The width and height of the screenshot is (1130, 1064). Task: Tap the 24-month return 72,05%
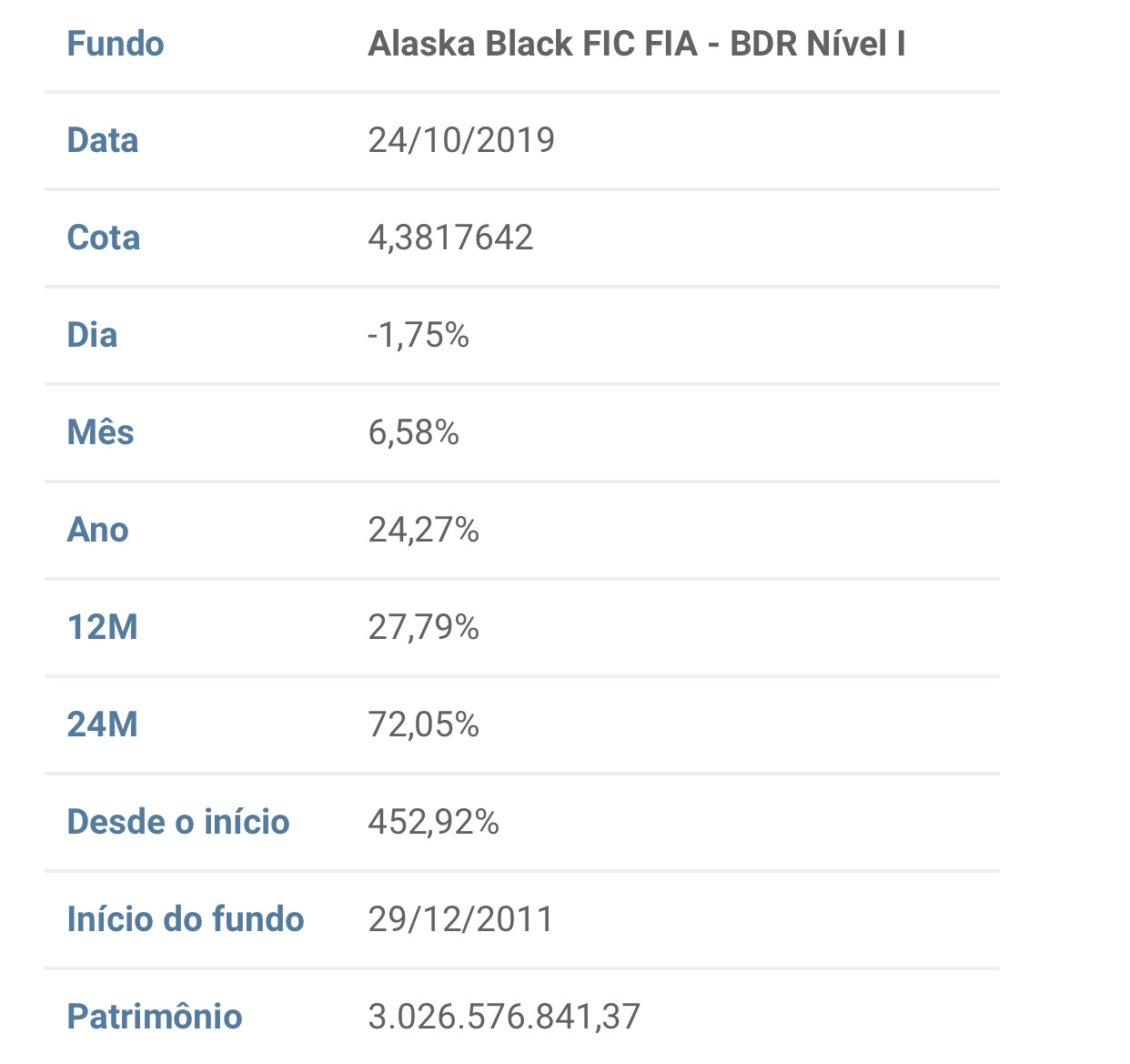tap(423, 725)
